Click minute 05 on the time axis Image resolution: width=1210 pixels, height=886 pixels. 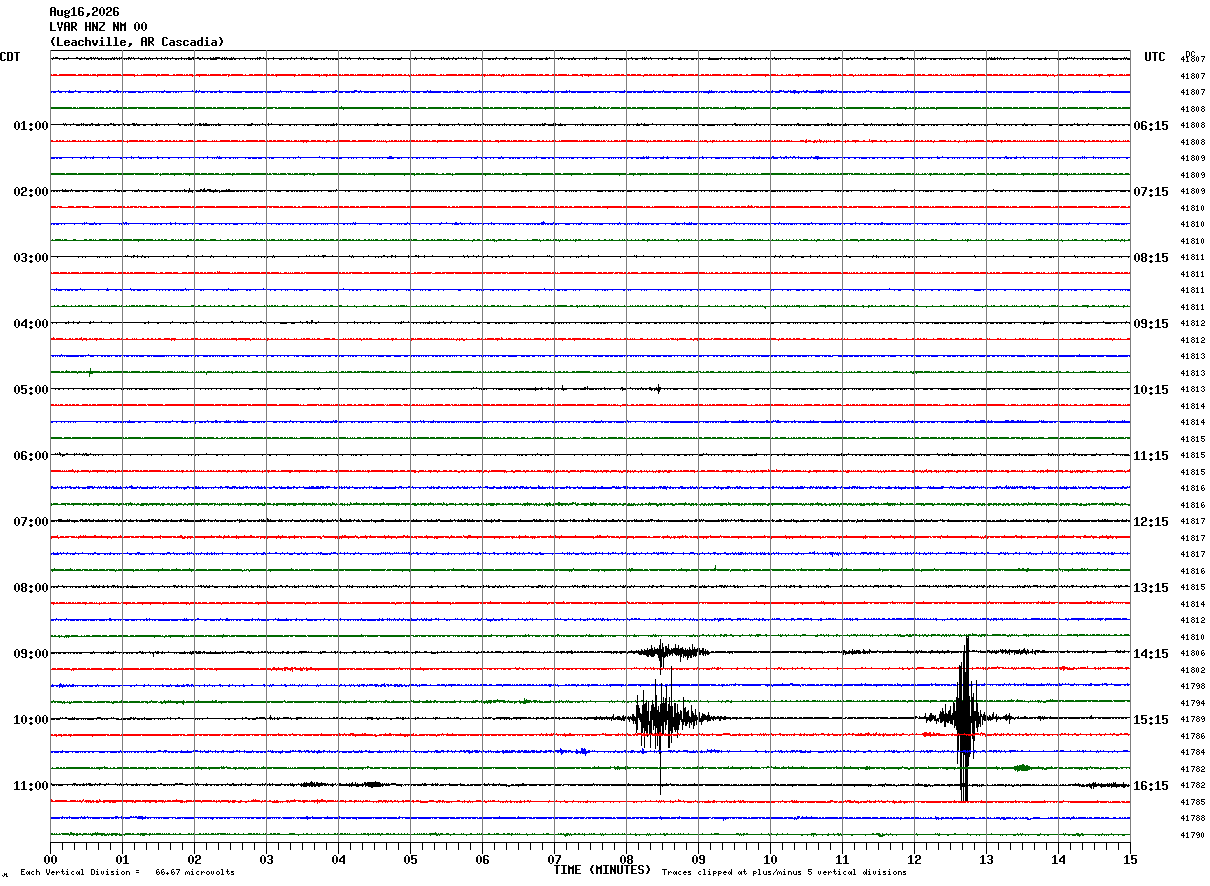click(x=410, y=859)
